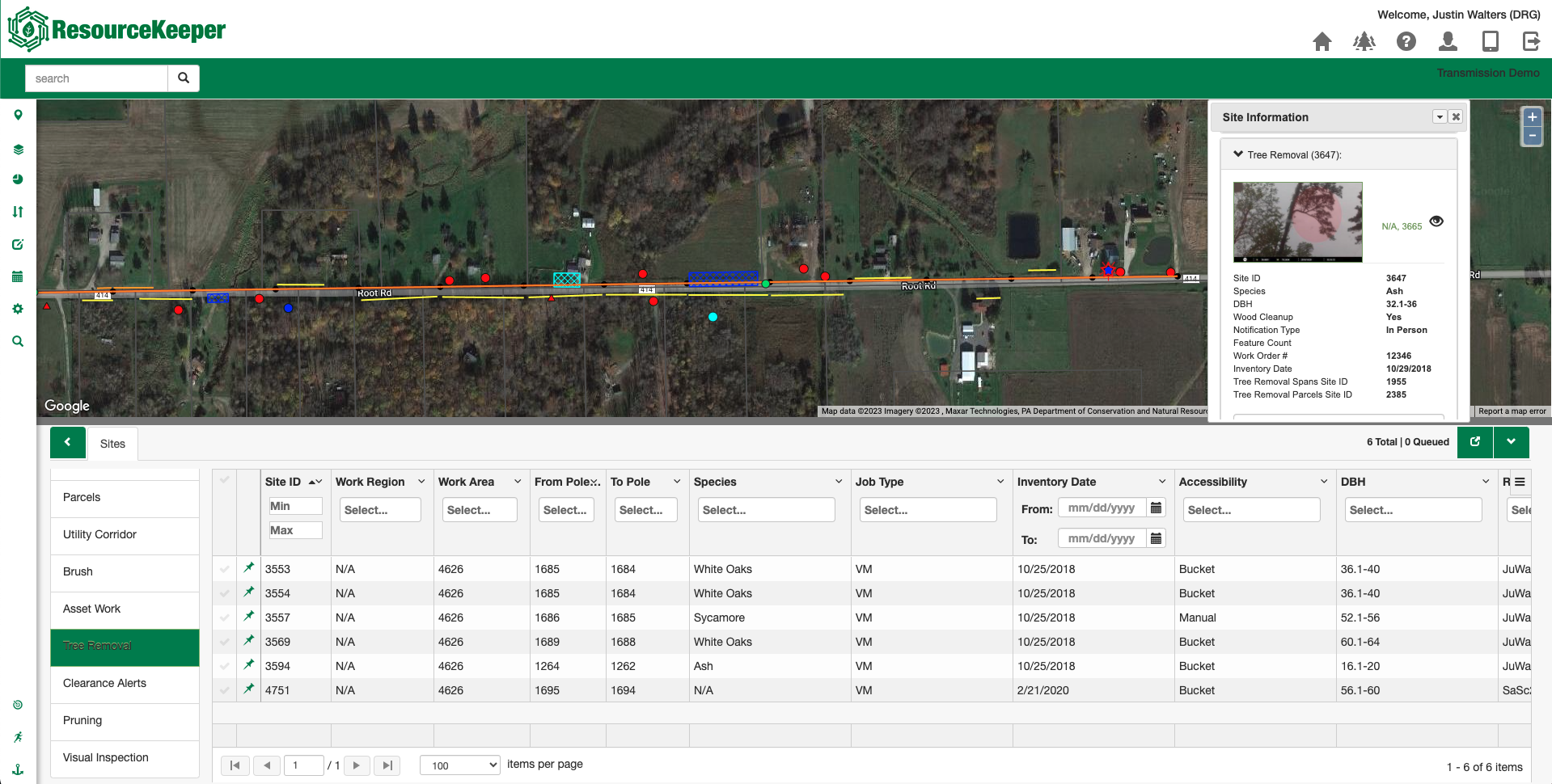The image size is (1552, 784).
Task: Click the home icon in the header
Action: click(1322, 41)
